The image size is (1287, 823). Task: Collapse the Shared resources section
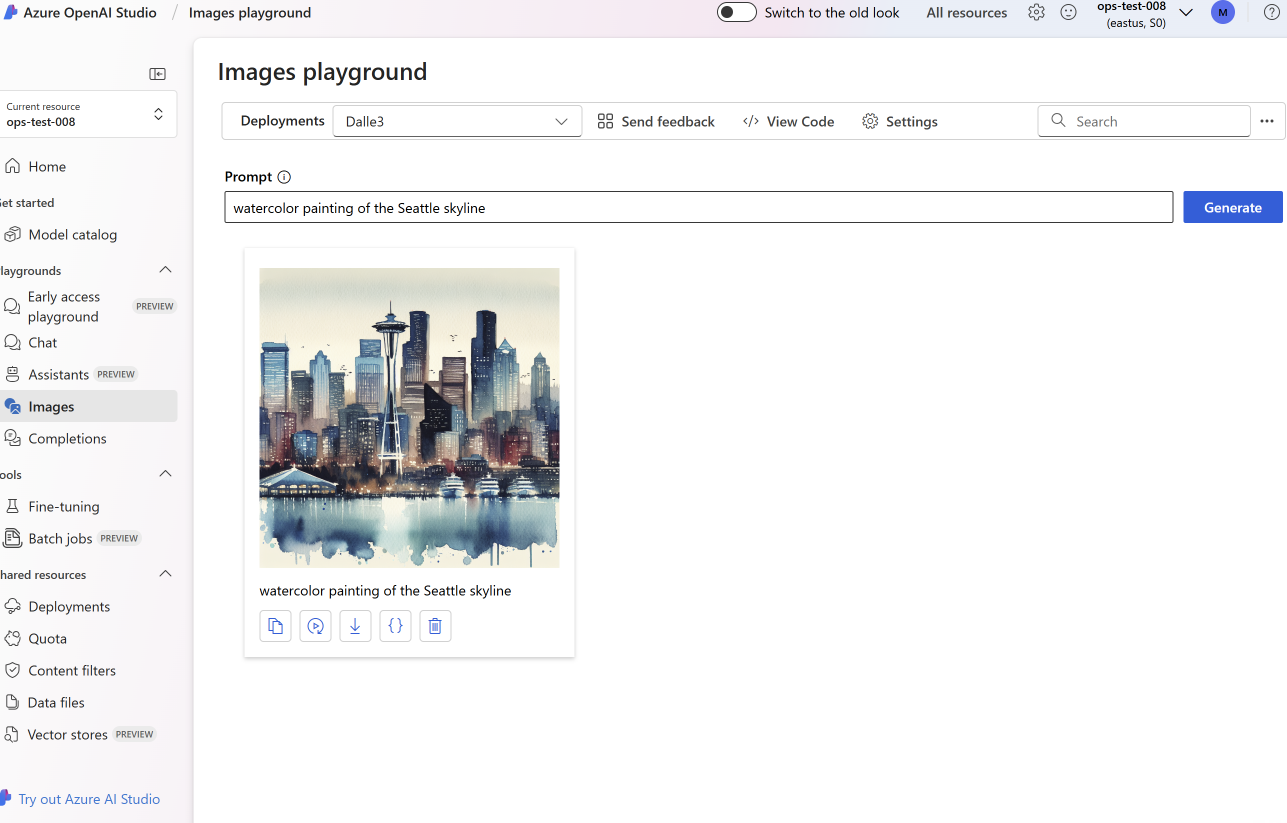[x=166, y=574]
